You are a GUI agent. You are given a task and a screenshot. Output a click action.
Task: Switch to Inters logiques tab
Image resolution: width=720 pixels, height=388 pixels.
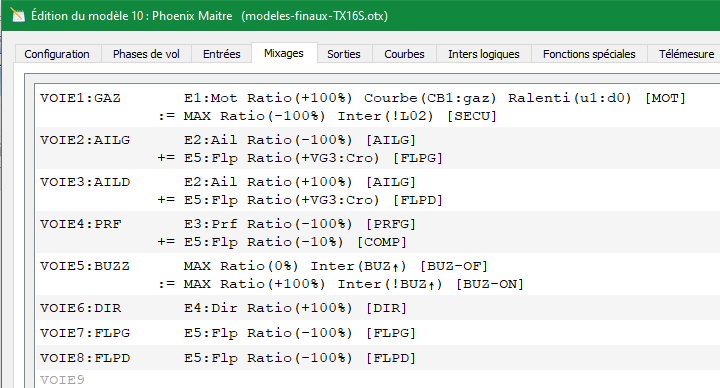click(484, 54)
